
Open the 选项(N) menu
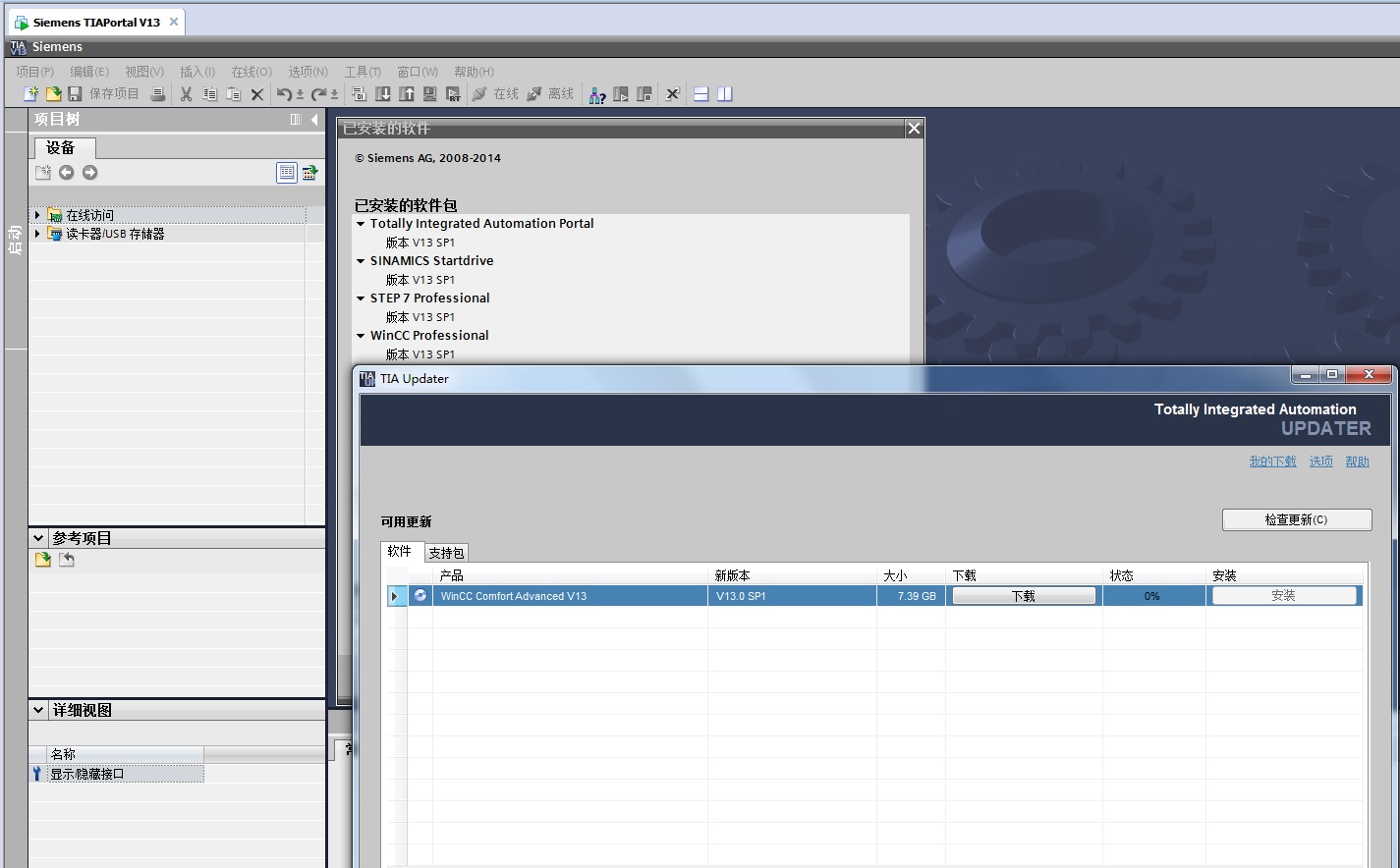(x=308, y=72)
